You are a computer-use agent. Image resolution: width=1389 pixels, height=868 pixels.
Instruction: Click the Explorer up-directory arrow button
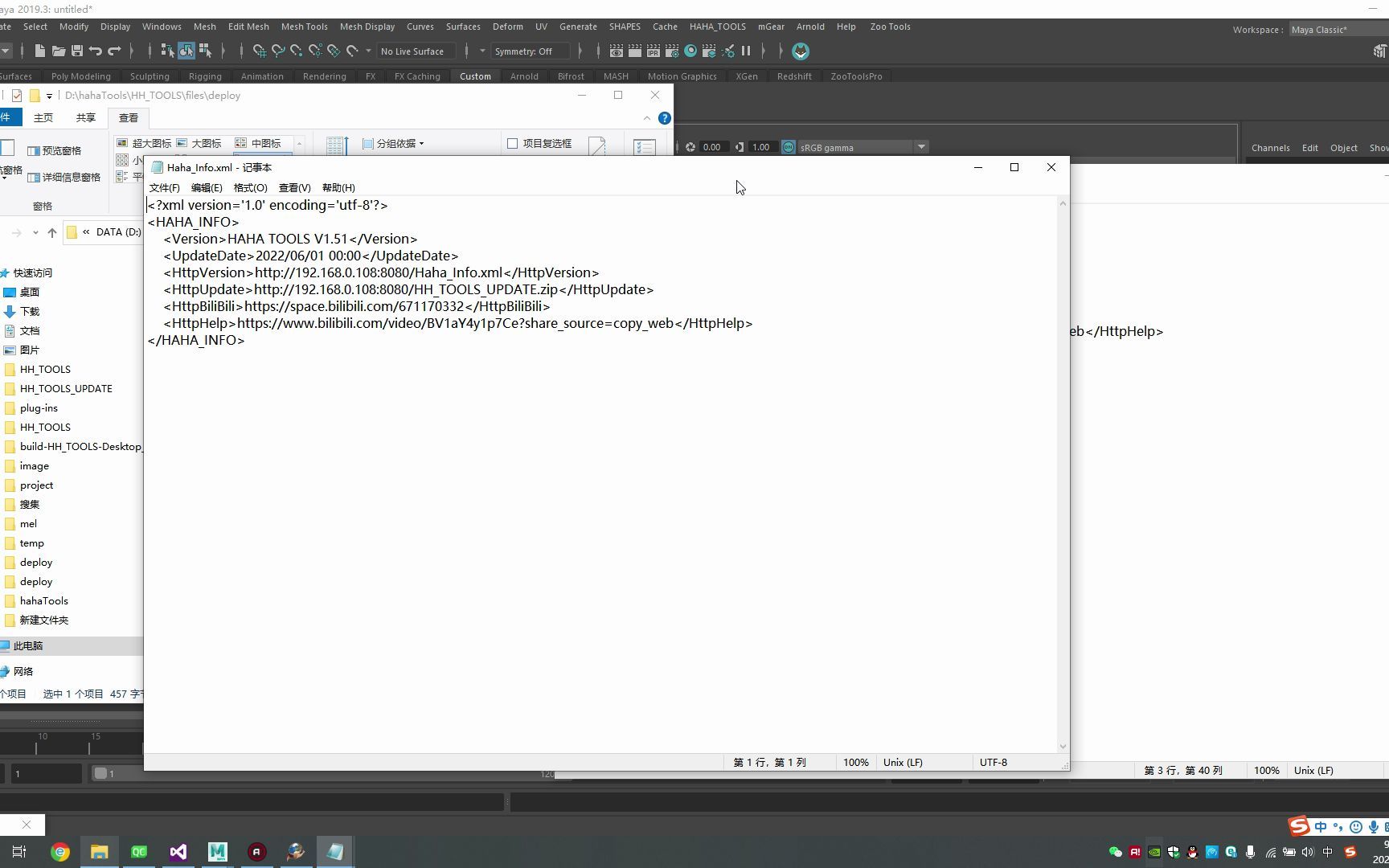(52, 232)
